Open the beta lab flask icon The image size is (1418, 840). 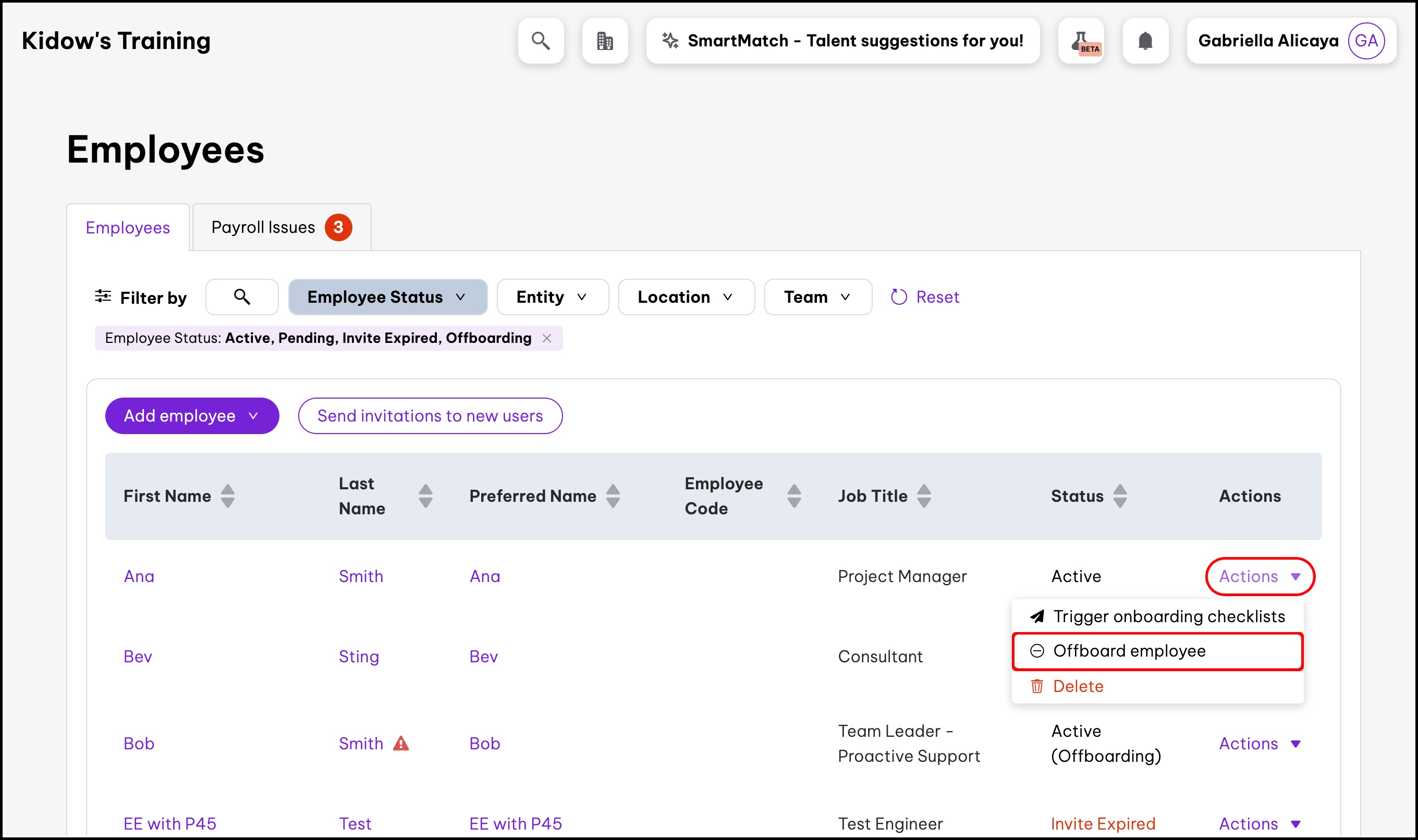(x=1081, y=41)
